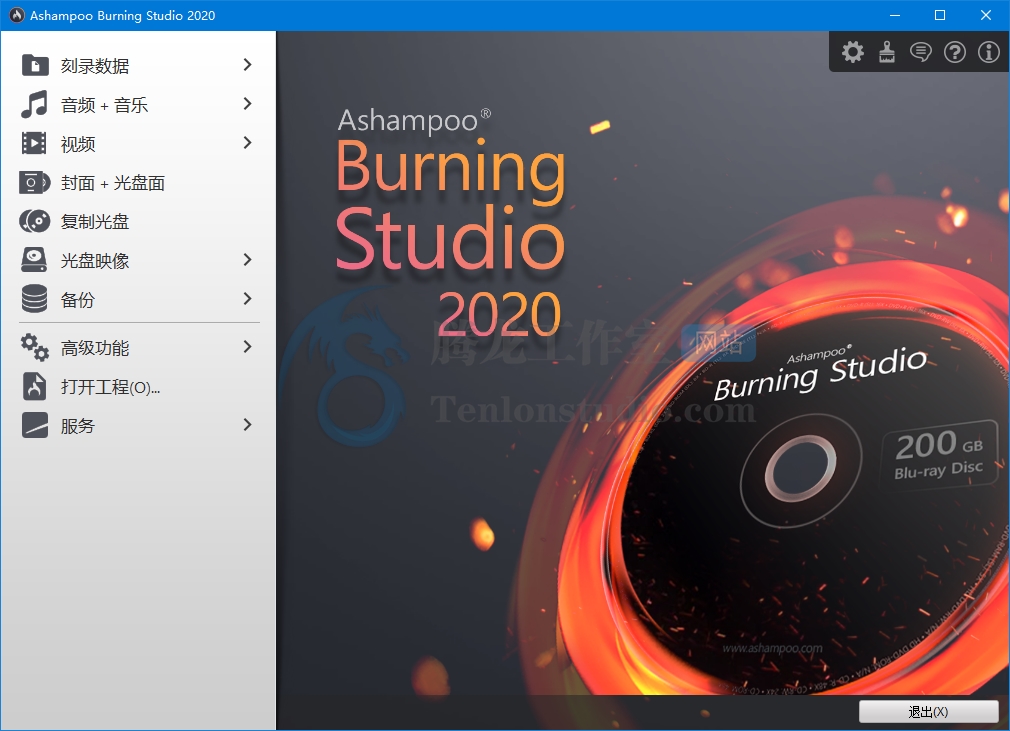This screenshot has width=1010, height=731.
Task: Select the 封面 + 光盘面 menu entry
Action: [x=138, y=182]
